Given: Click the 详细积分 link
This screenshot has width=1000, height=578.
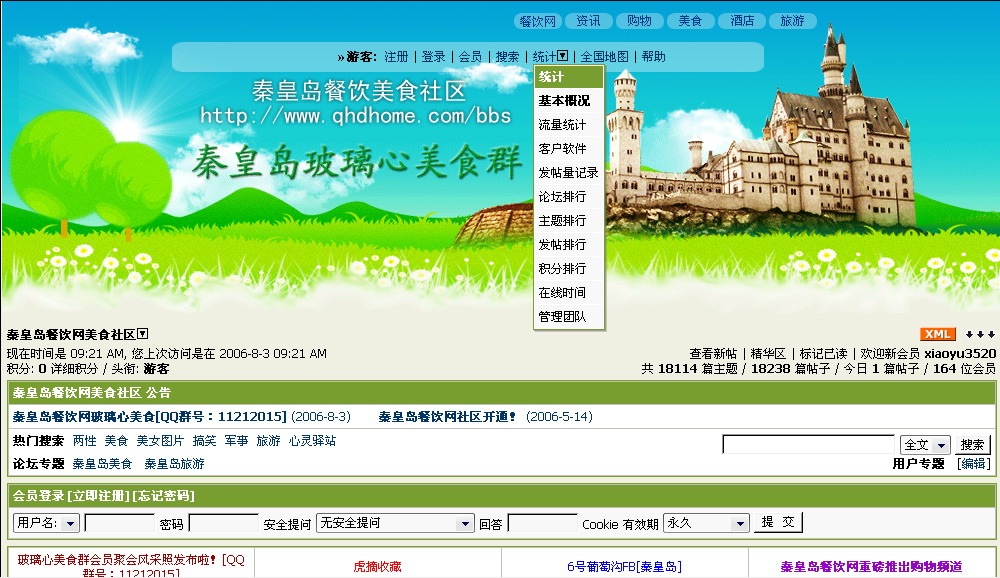Looking at the screenshot, I should [75, 369].
